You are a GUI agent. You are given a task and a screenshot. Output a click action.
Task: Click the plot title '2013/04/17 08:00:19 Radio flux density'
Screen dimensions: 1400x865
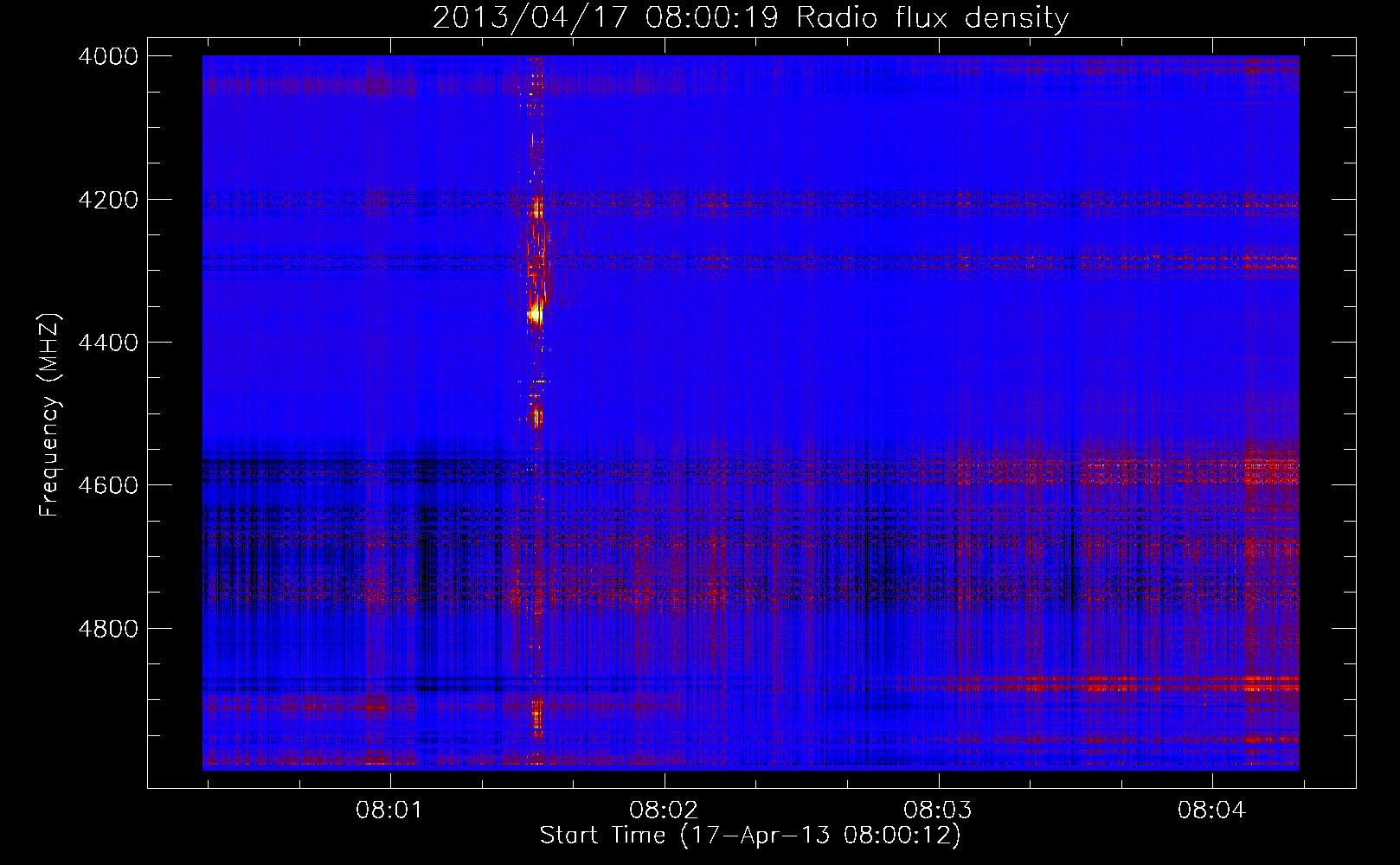pos(750,17)
